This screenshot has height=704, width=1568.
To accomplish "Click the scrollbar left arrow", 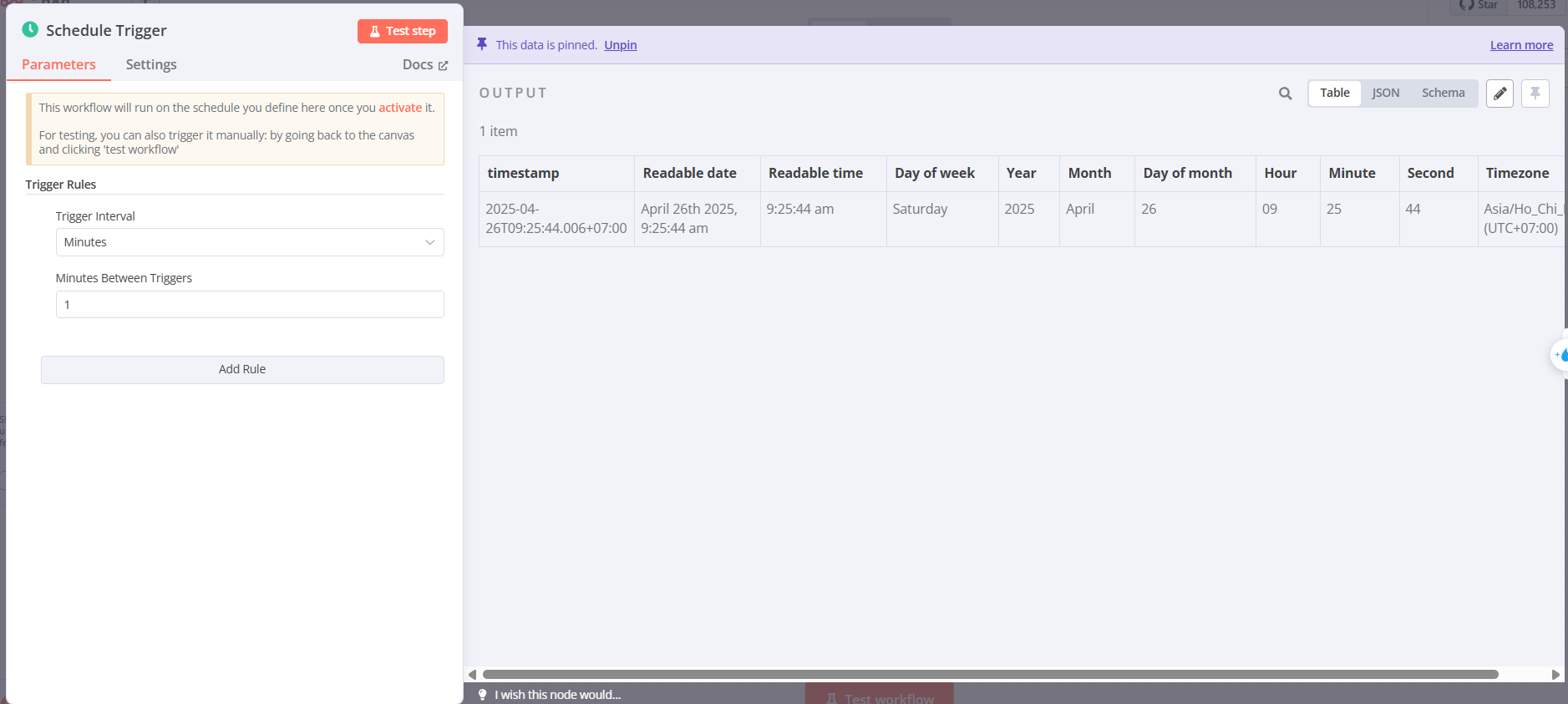I will pos(472,675).
